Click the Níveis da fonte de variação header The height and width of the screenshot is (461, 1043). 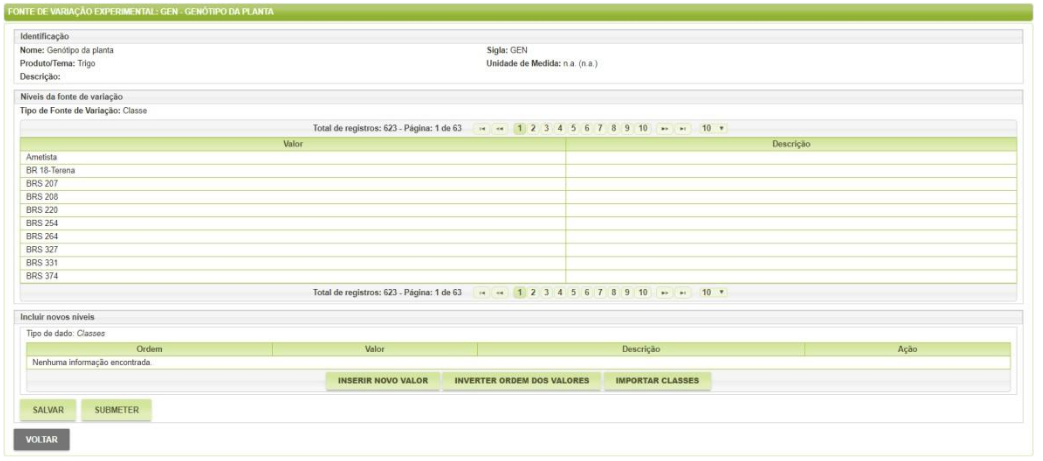coord(518,97)
